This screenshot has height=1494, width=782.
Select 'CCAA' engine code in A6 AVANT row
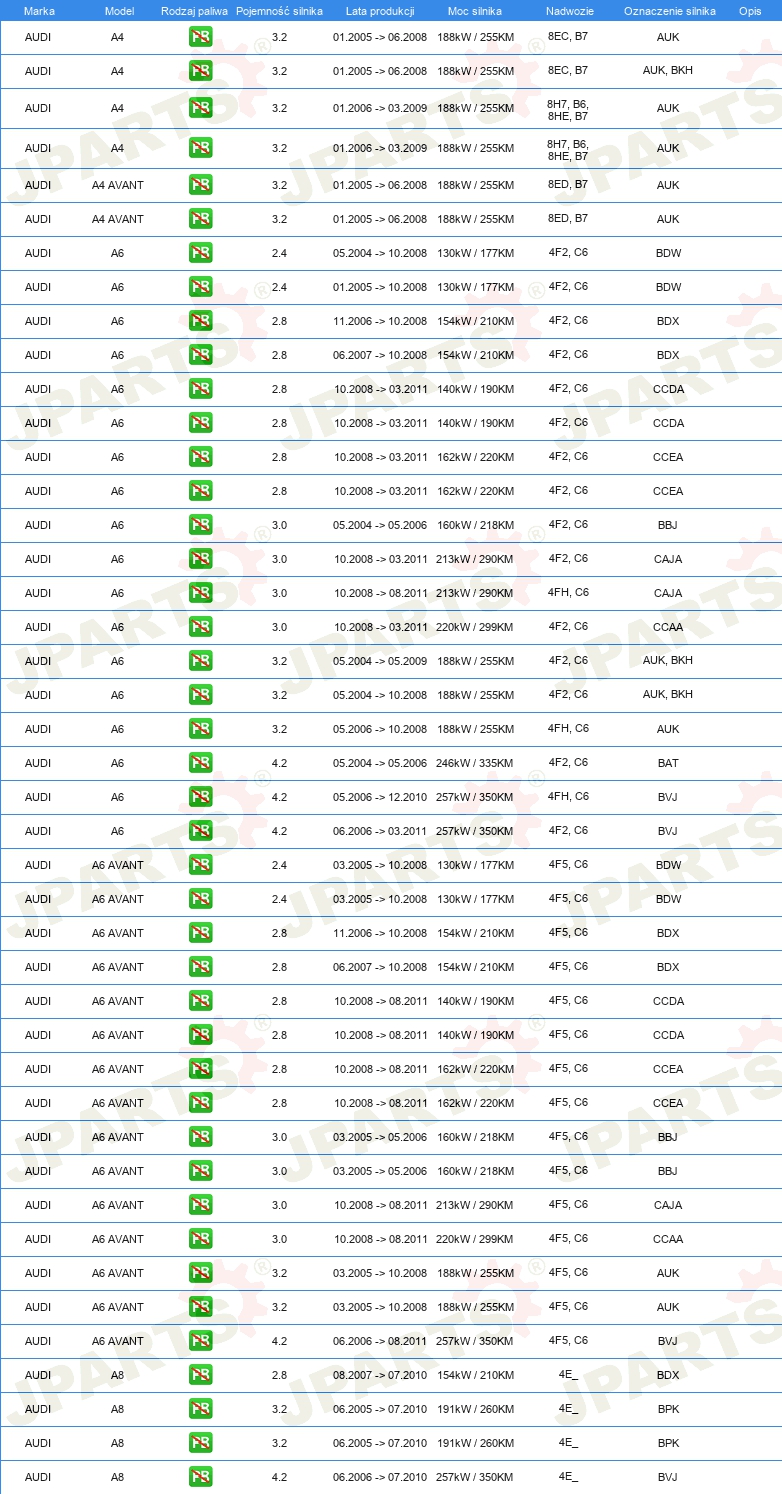(668, 1239)
